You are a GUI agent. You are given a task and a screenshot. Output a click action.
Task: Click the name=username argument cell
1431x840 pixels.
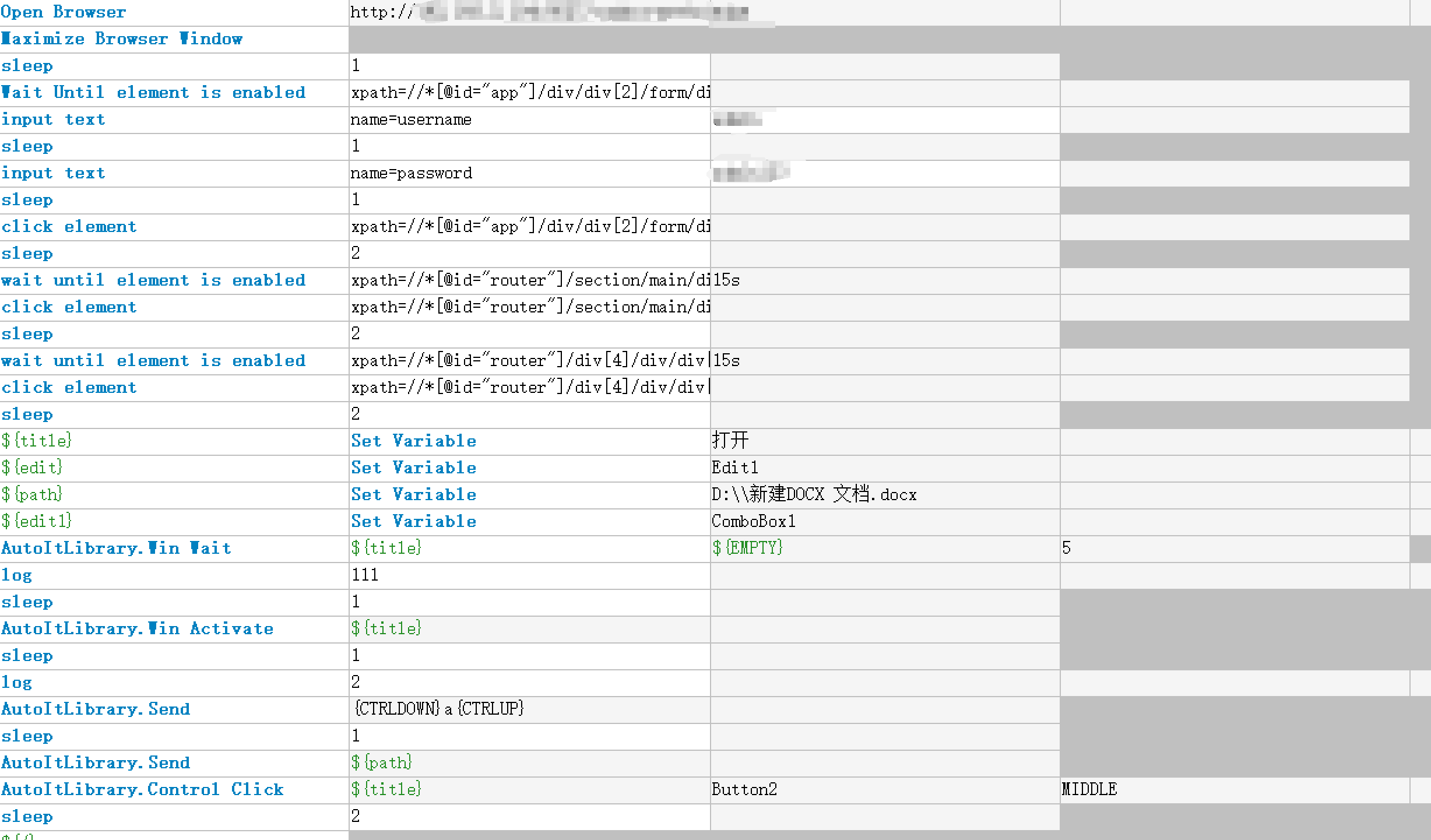click(x=411, y=120)
